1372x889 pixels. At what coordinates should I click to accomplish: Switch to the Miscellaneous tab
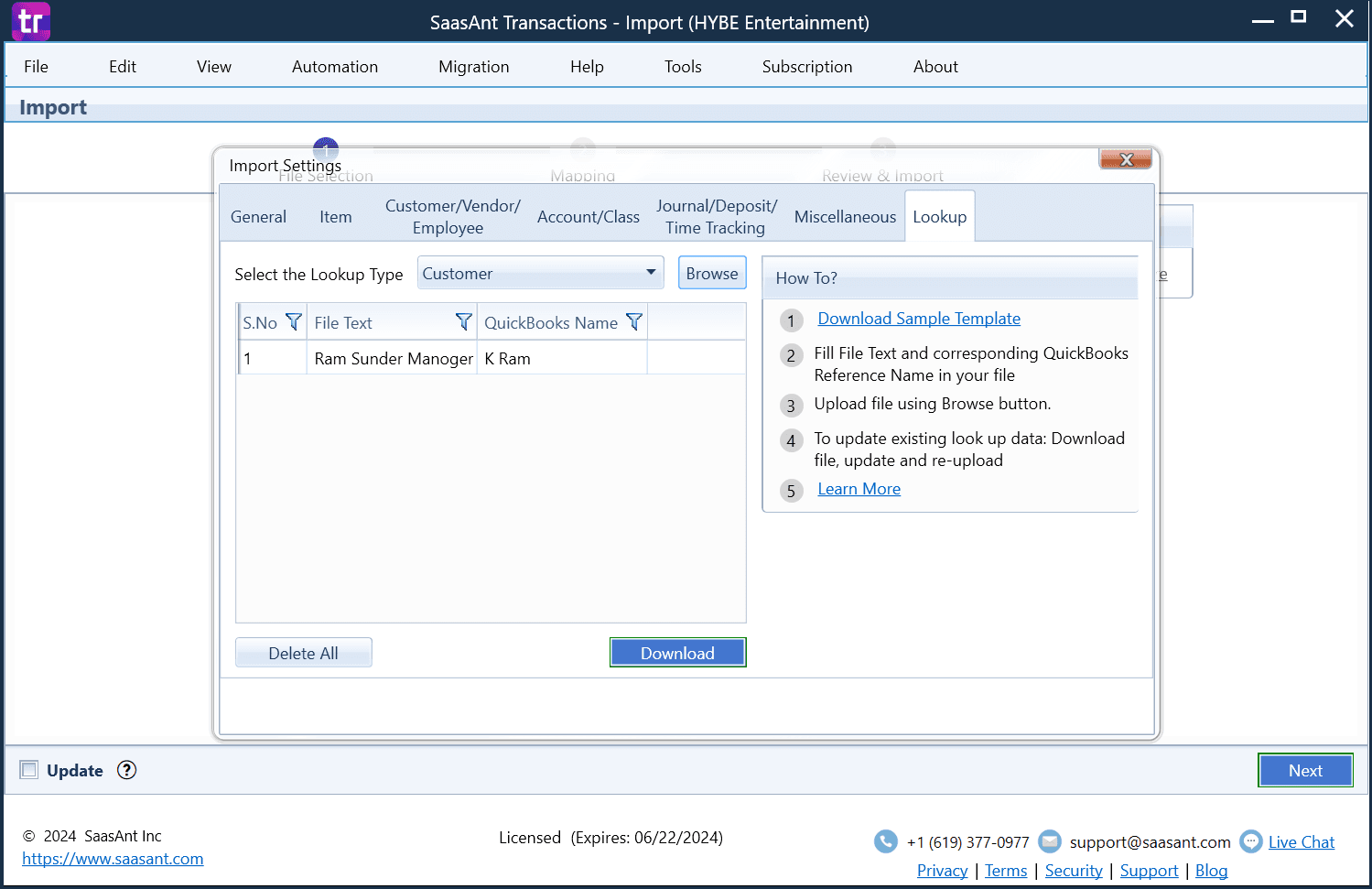[x=846, y=217]
